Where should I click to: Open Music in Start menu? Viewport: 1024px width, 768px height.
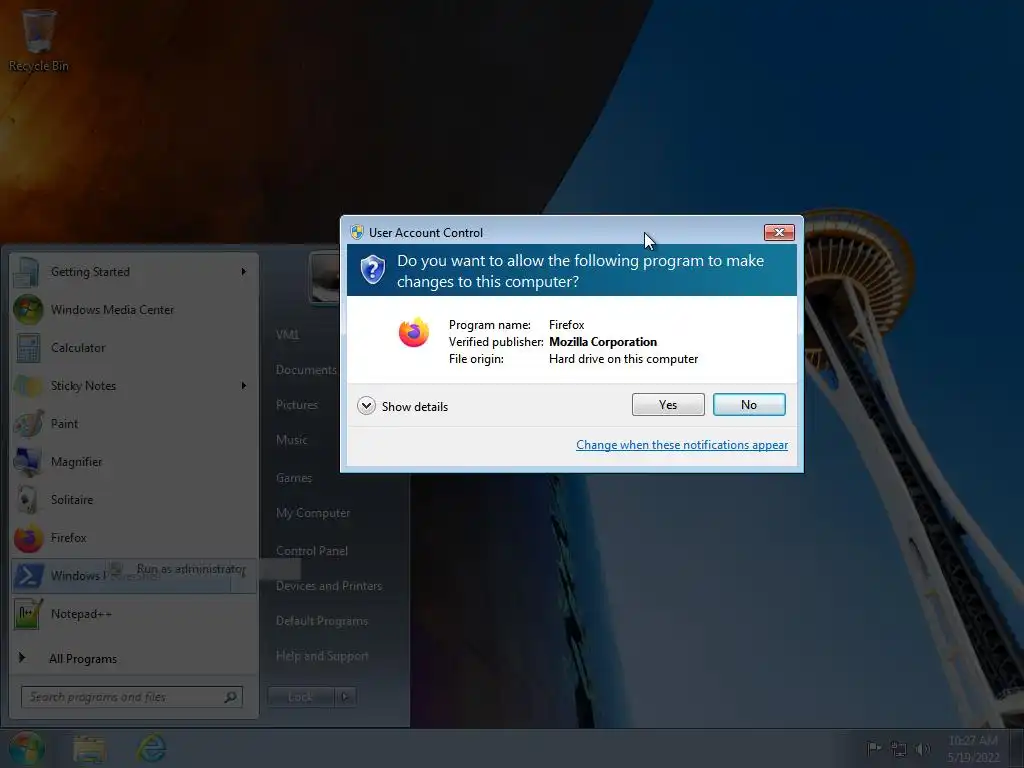pos(291,440)
